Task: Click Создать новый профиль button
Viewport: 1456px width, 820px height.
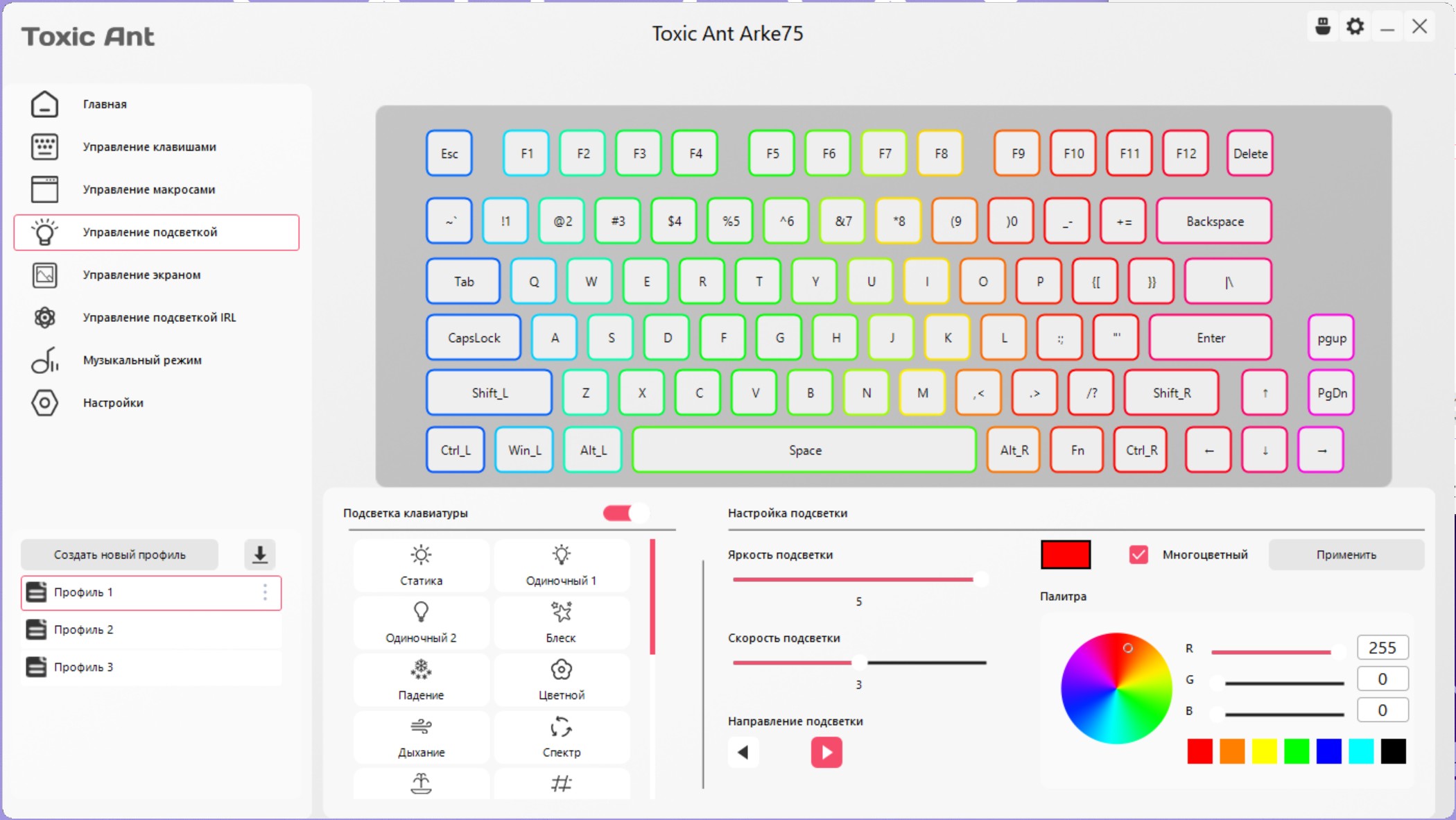Action: [x=120, y=554]
